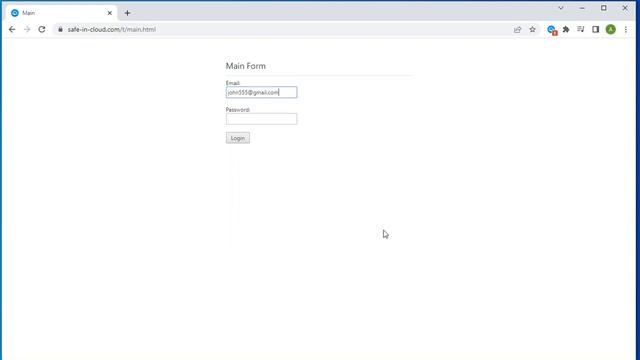Click the address bar URL

pyautogui.click(x=111, y=29)
